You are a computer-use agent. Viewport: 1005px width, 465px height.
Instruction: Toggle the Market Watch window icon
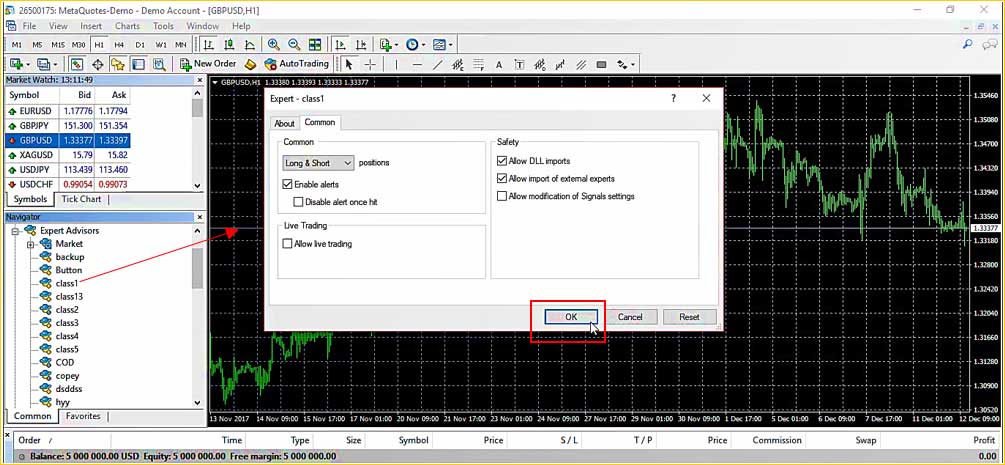[x=77, y=64]
